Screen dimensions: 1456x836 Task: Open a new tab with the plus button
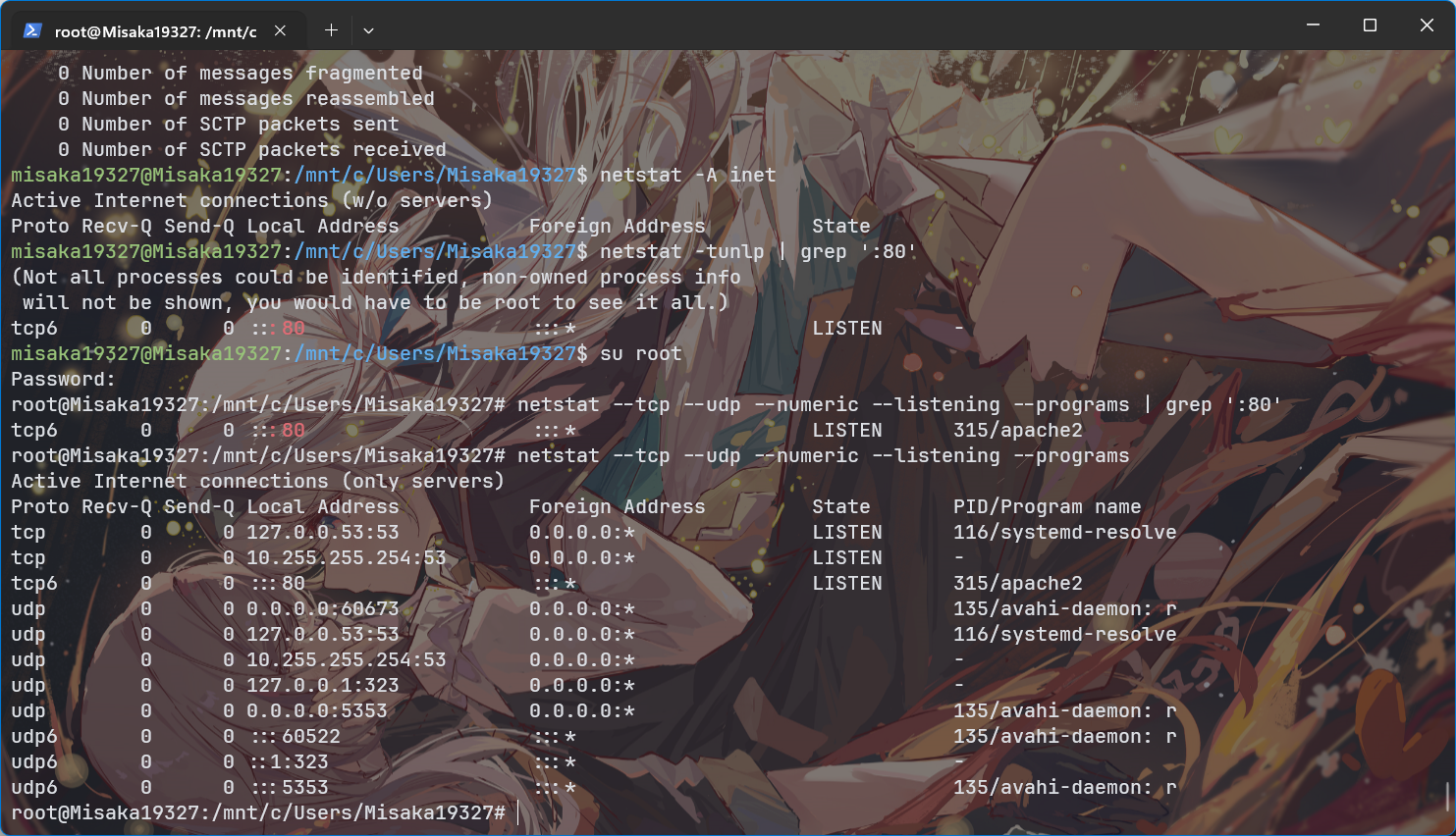click(331, 30)
